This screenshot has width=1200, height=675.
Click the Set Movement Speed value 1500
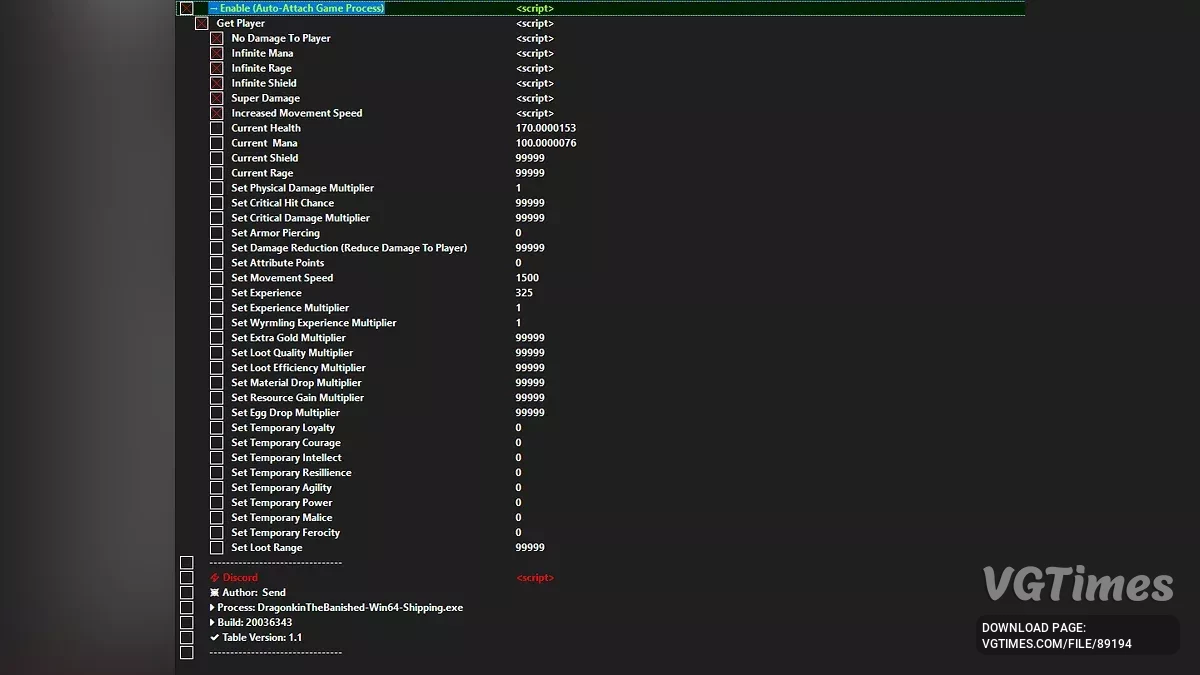(x=527, y=278)
